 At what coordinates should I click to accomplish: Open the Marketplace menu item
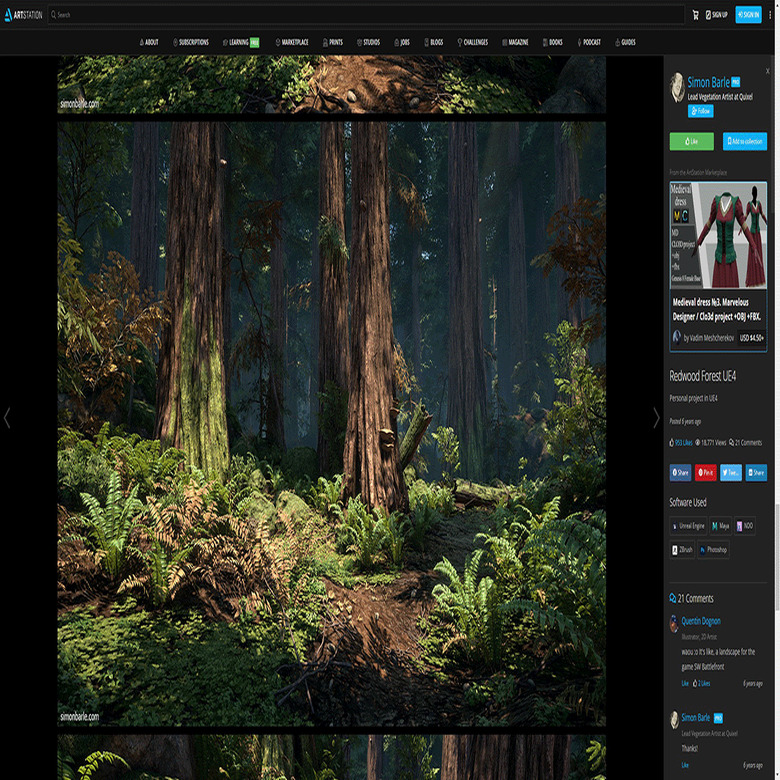(x=292, y=42)
